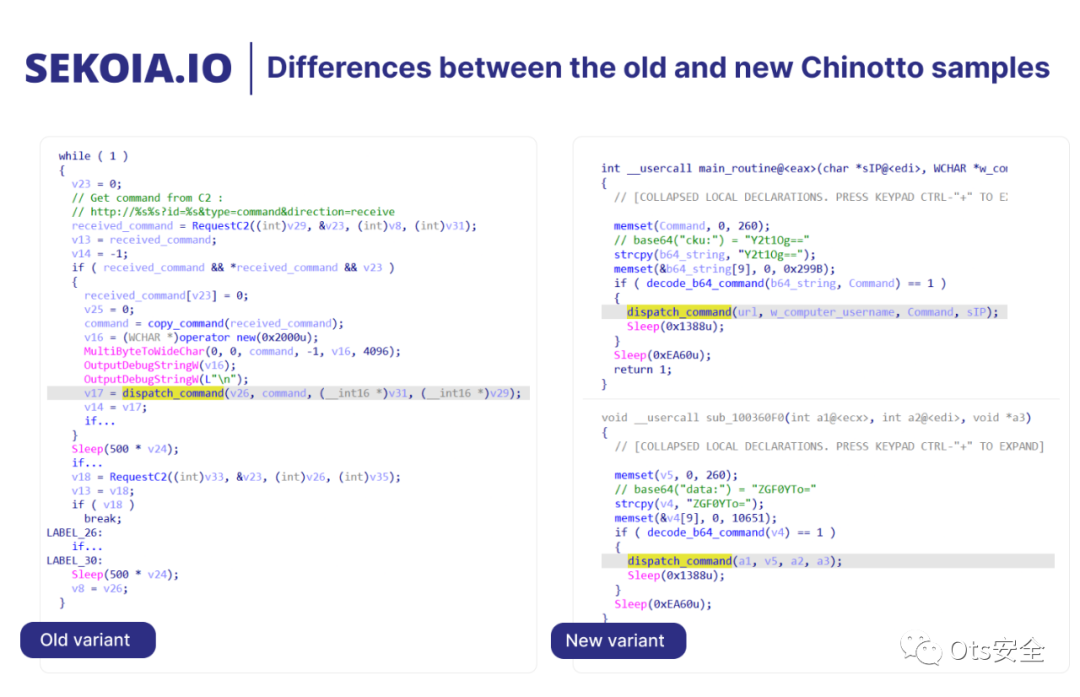Click comment "// Get command from C2 :"
Image resolution: width=1080 pixels, height=697 pixels.
click(x=147, y=198)
